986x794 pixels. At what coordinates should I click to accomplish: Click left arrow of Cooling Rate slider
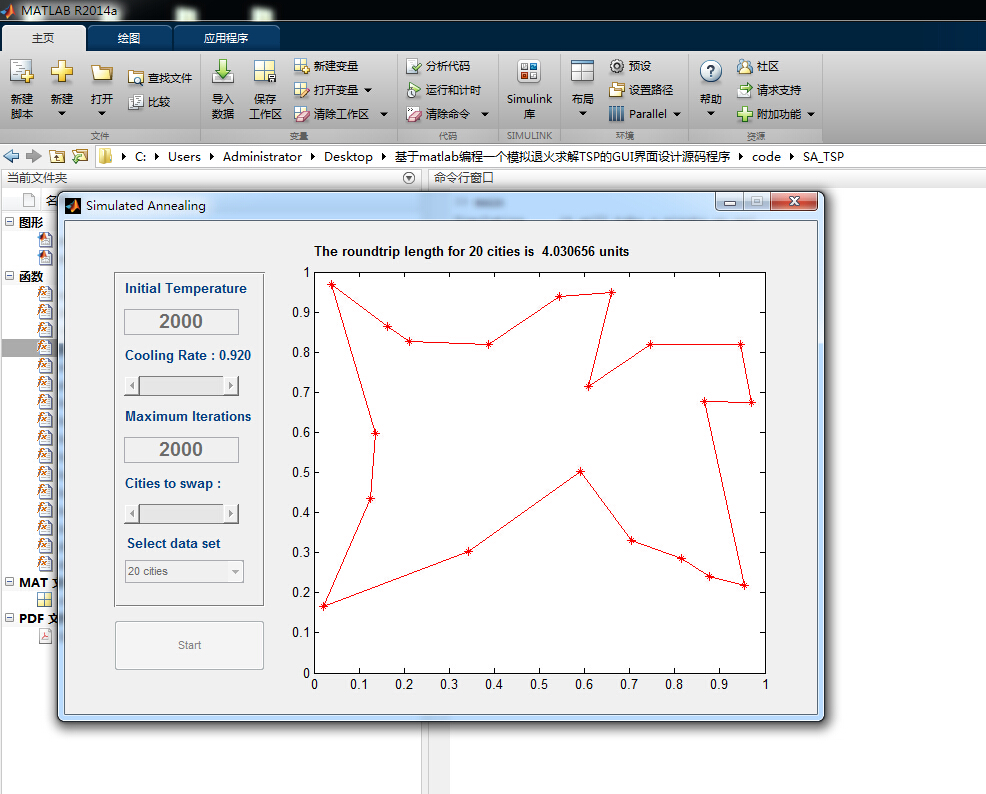pyautogui.click(x=132, y=385)
